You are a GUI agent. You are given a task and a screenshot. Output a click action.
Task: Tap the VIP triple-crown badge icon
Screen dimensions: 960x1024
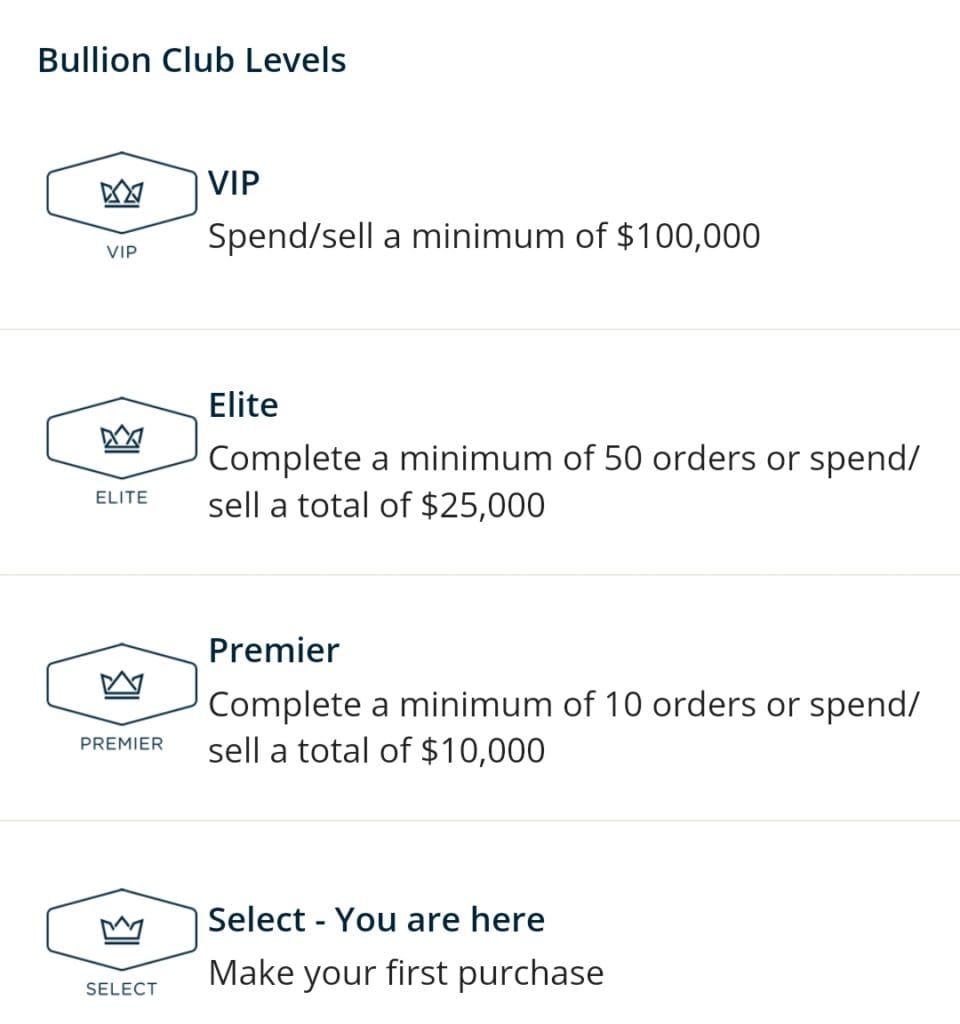click(x=121, y=190)
